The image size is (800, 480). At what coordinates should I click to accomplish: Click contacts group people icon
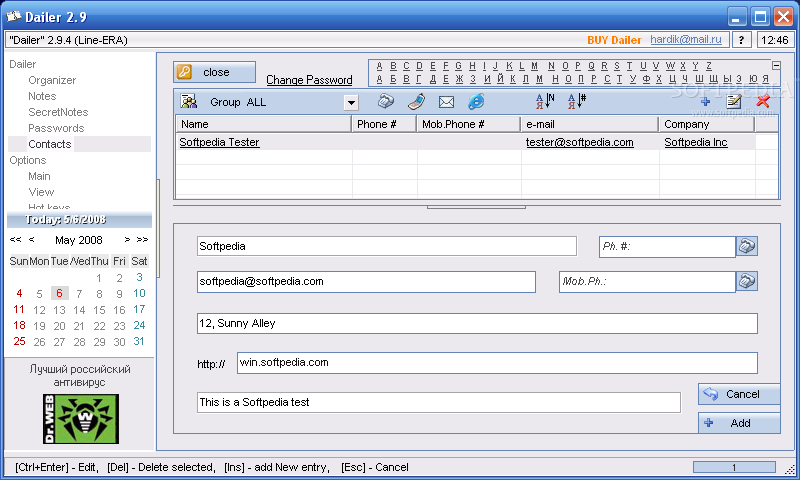189,101
